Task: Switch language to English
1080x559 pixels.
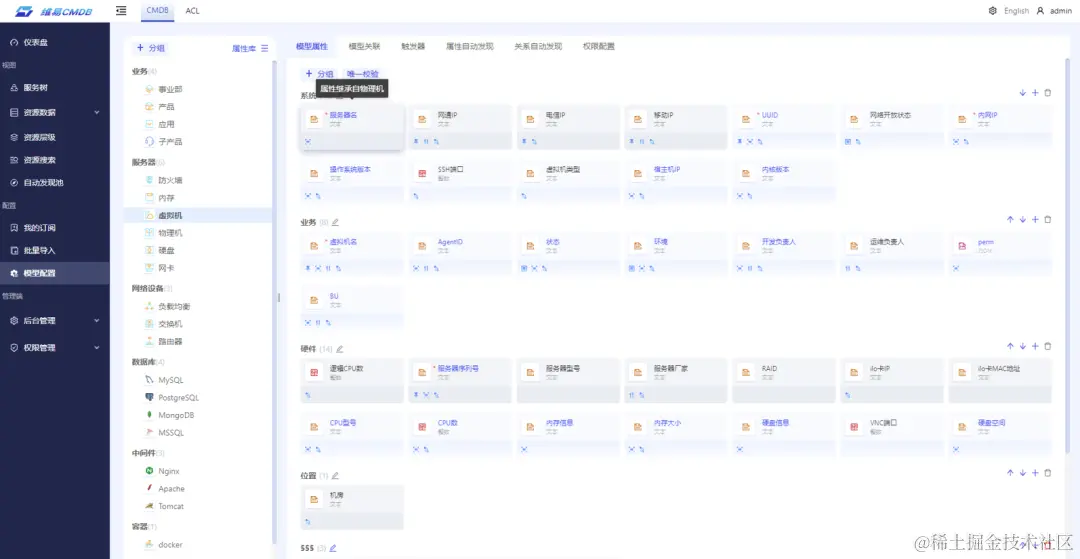Action: pyautogui.click(x=1016, y=10)
